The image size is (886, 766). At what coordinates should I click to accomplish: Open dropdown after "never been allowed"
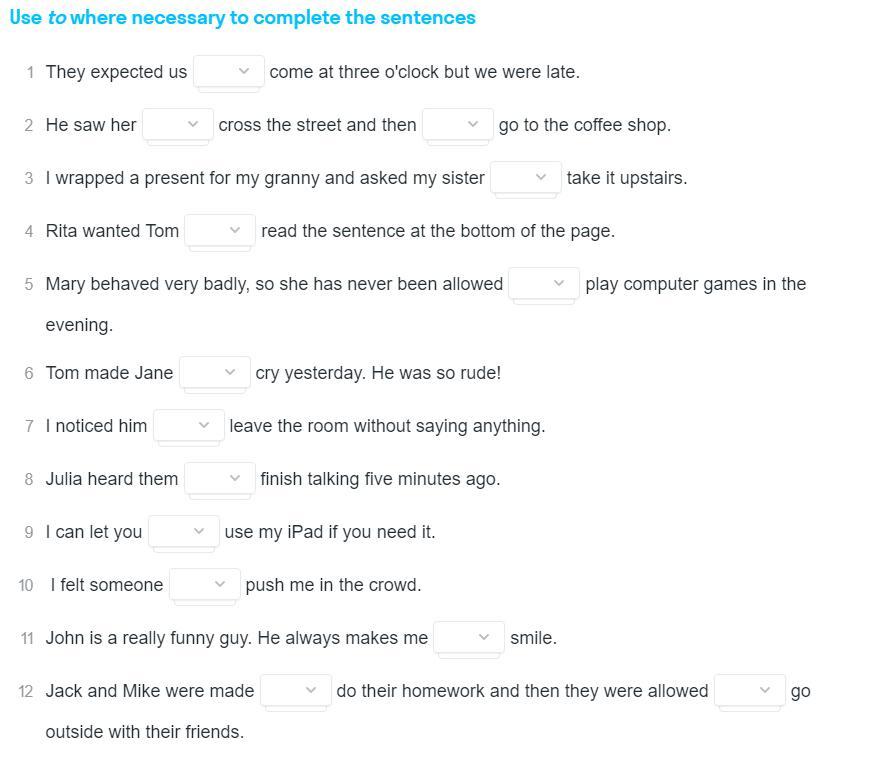pyautogui.click(x=544, y=284)
